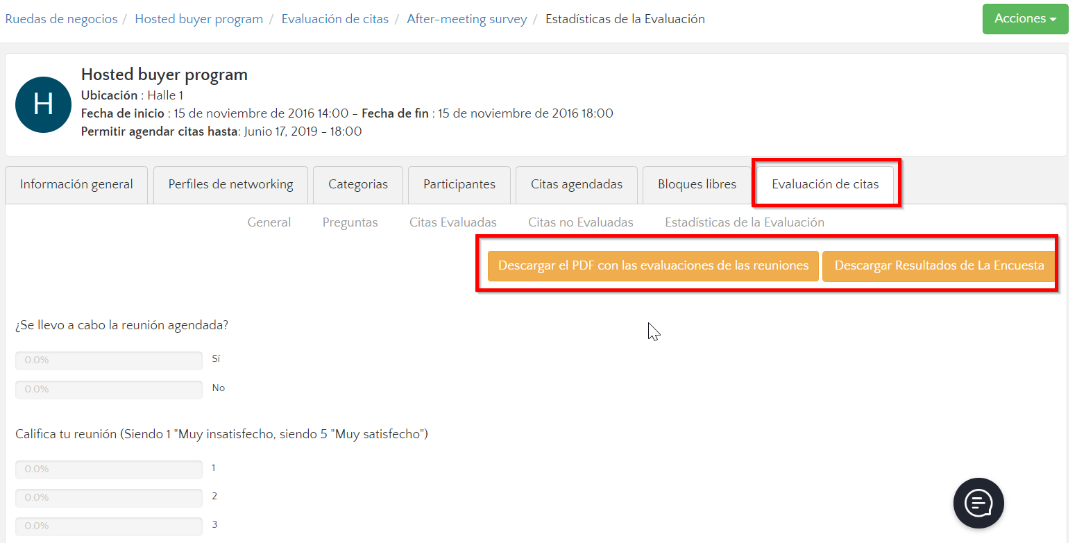Go to the Participantes tab

pyautogui.click(x=459, y=184)
